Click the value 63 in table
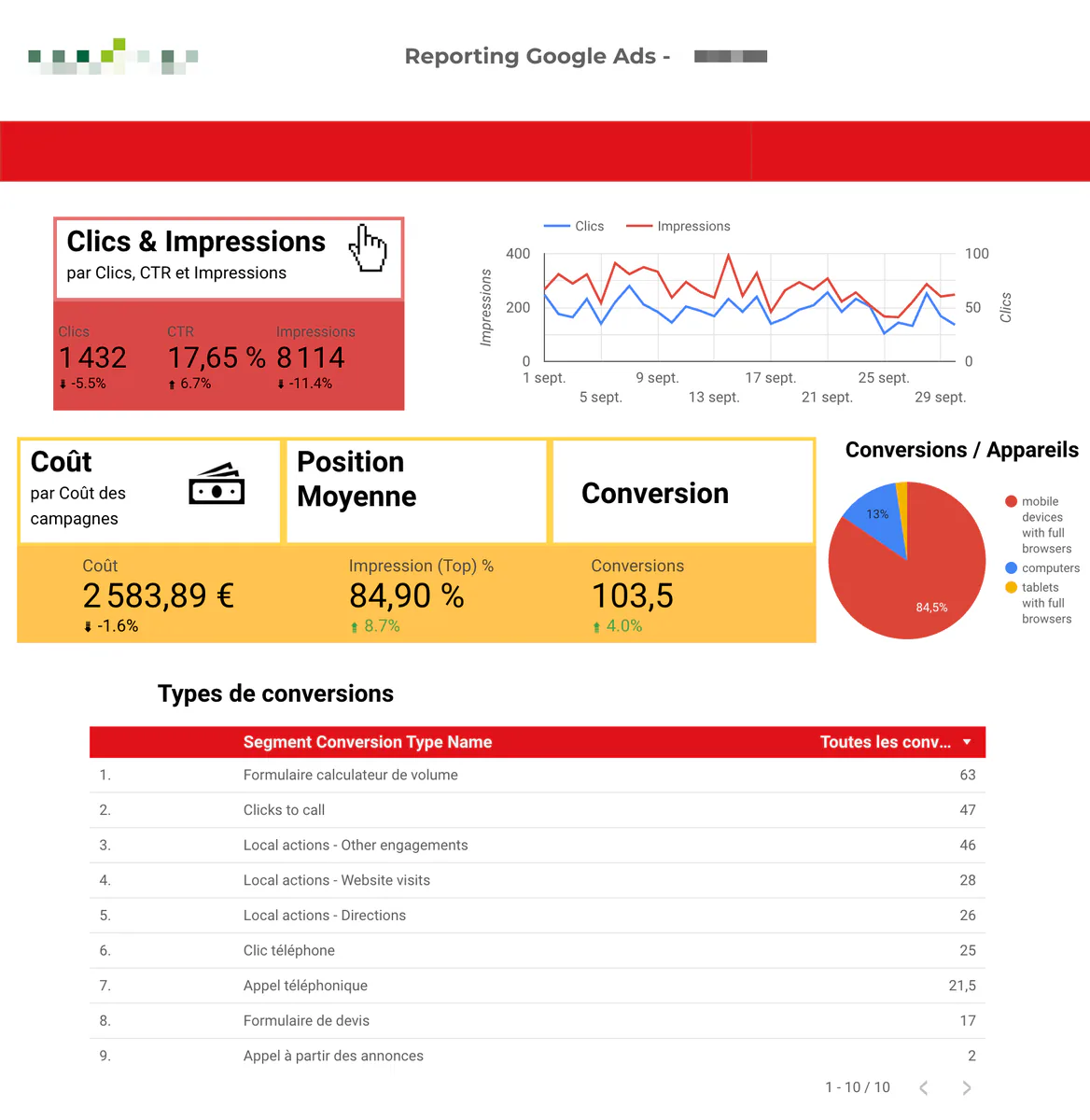The width and height of the screenshot is (1090, 1120). pos(968,775)
